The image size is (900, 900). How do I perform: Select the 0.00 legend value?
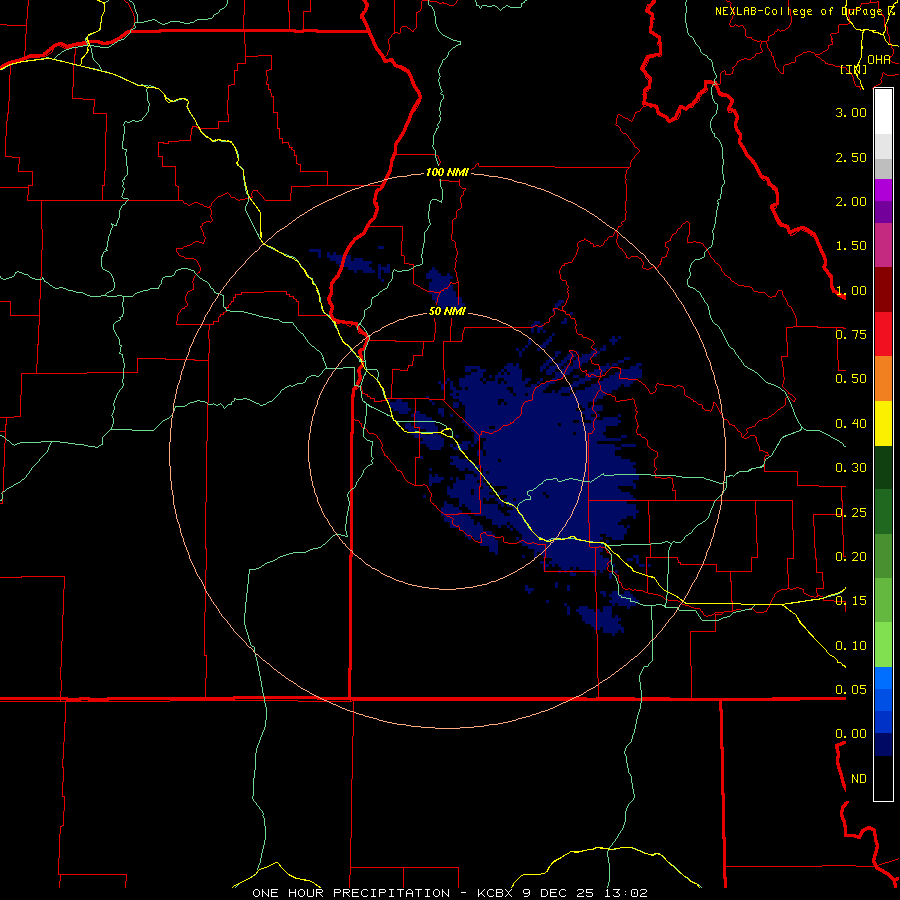tap(851, 734)
